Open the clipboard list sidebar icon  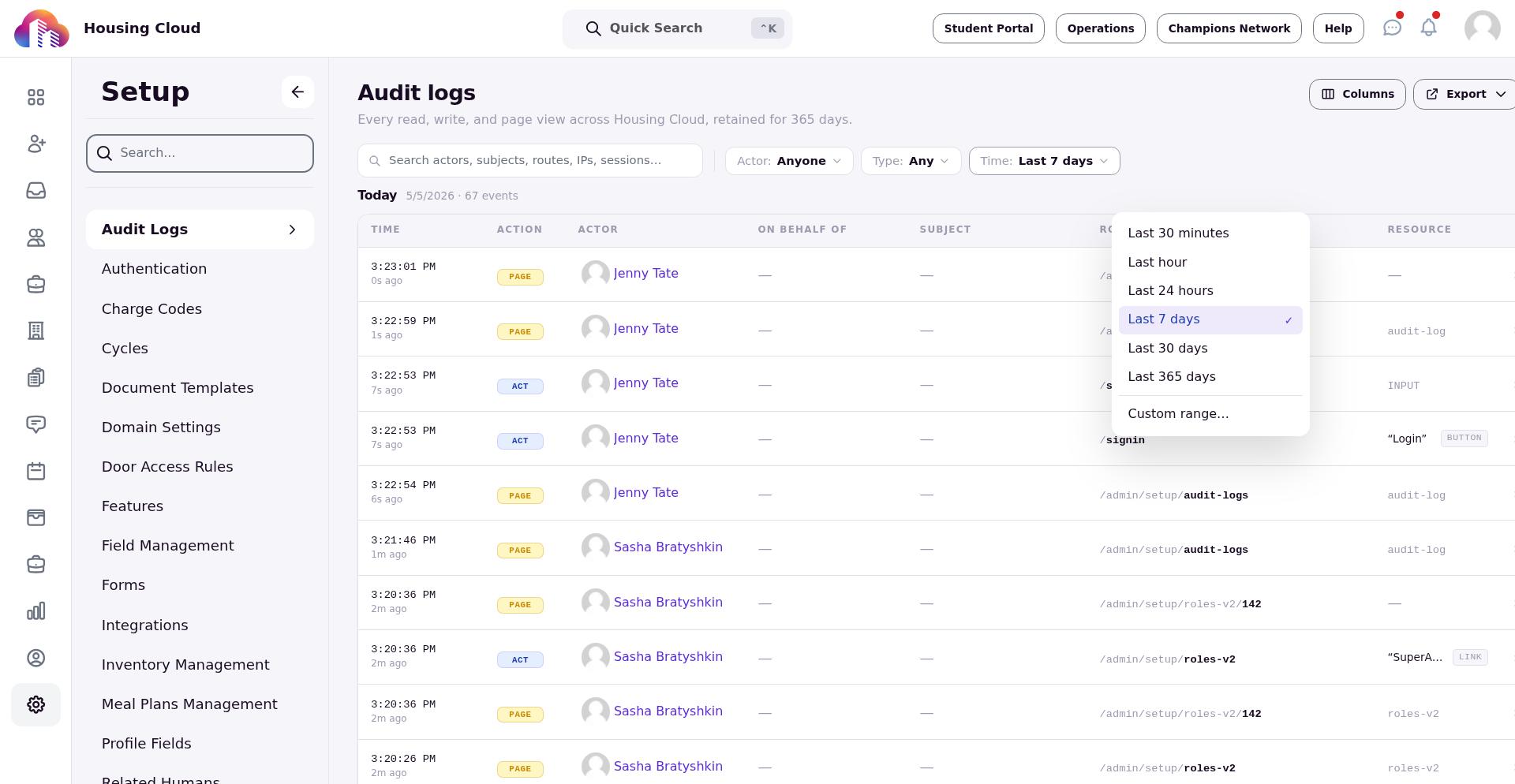tap(36, 378)
